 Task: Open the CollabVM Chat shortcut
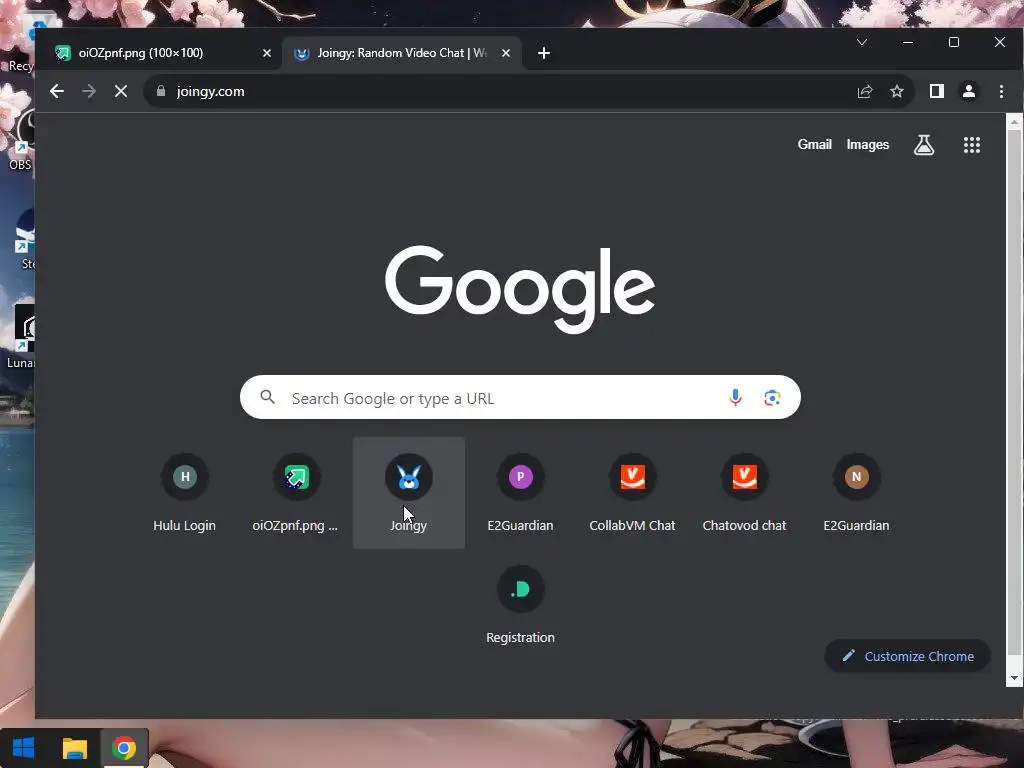(x=633, y=493)
